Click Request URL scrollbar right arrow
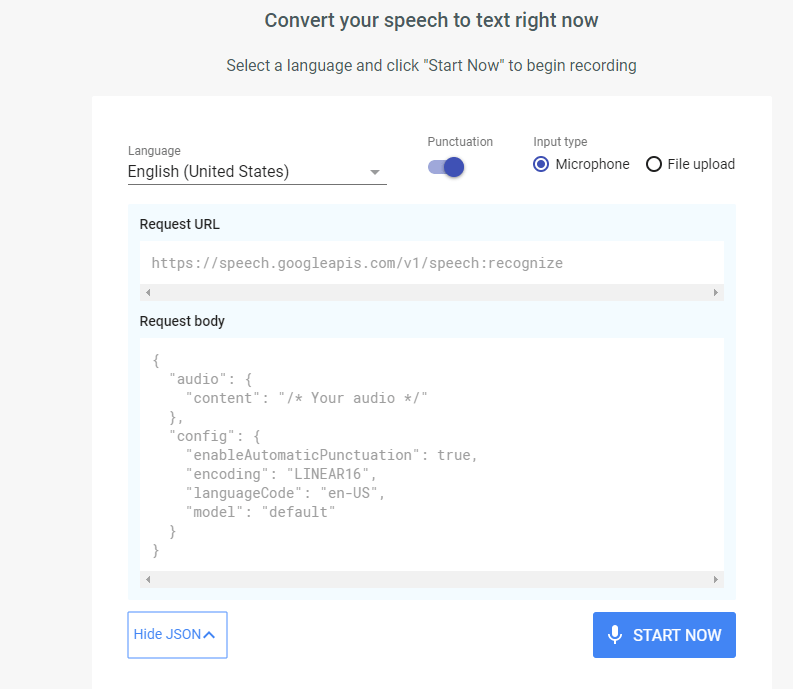Image resolution: width=793 pixels, height=689 pixels. [715, 293]
